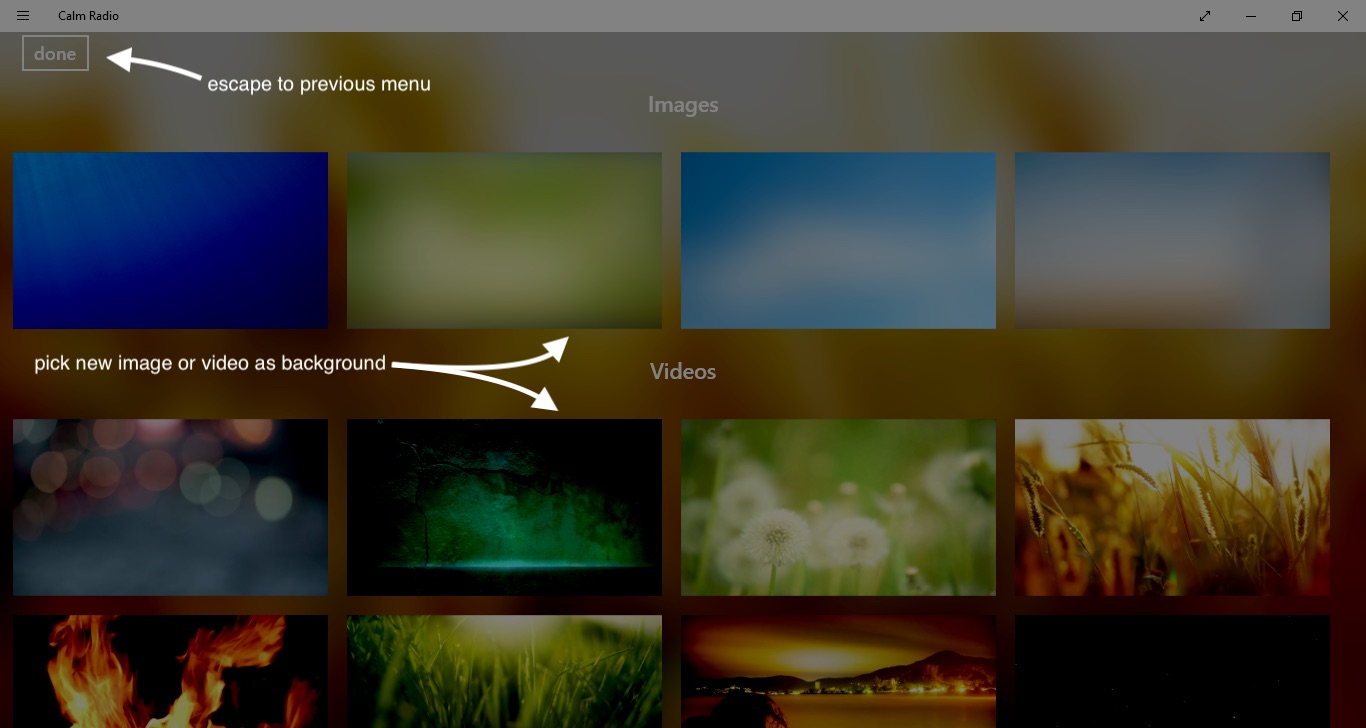Pick the blue sky with clouds image

(x=838, y=240)
